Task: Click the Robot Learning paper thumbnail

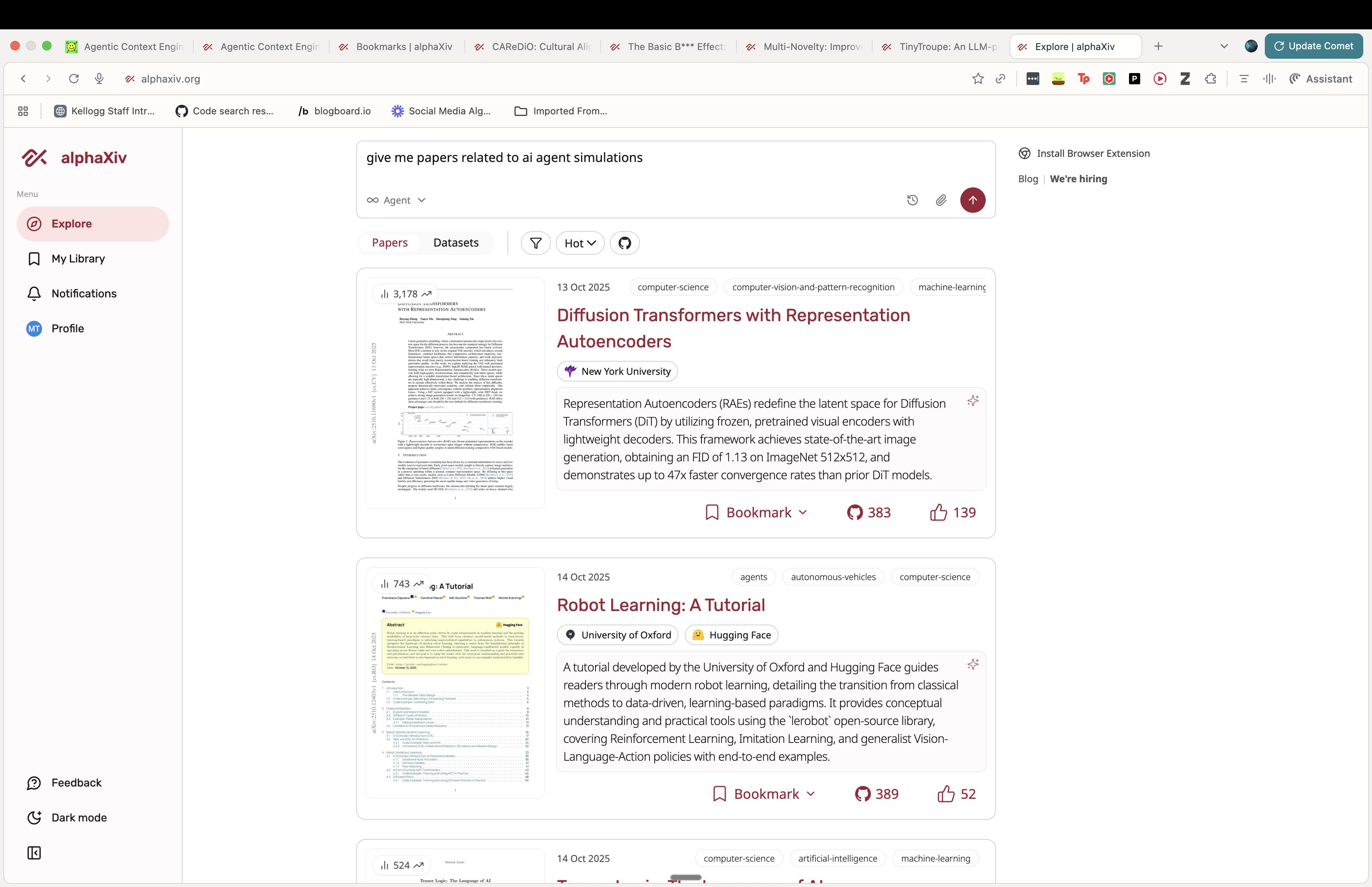Action: 455,683
